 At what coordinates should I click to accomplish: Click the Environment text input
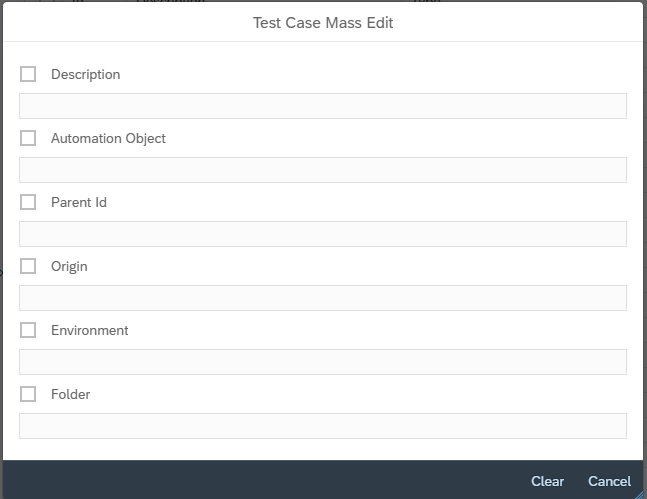[x=323, y=362]
